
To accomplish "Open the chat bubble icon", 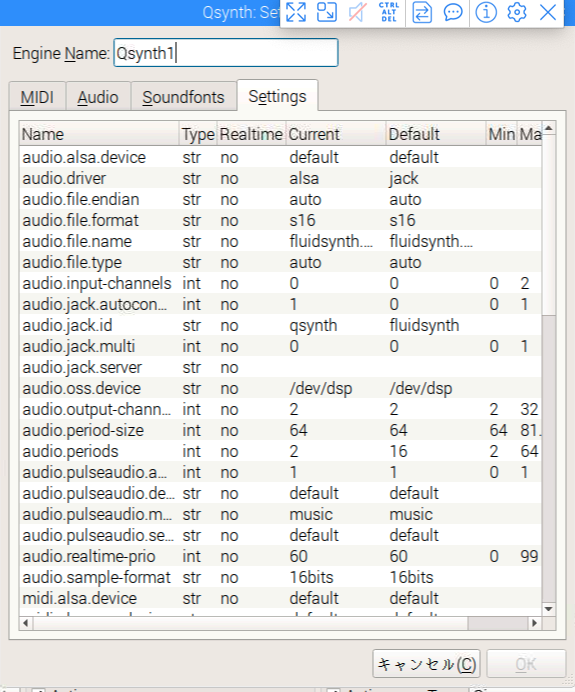I will [x=453, y=12].
